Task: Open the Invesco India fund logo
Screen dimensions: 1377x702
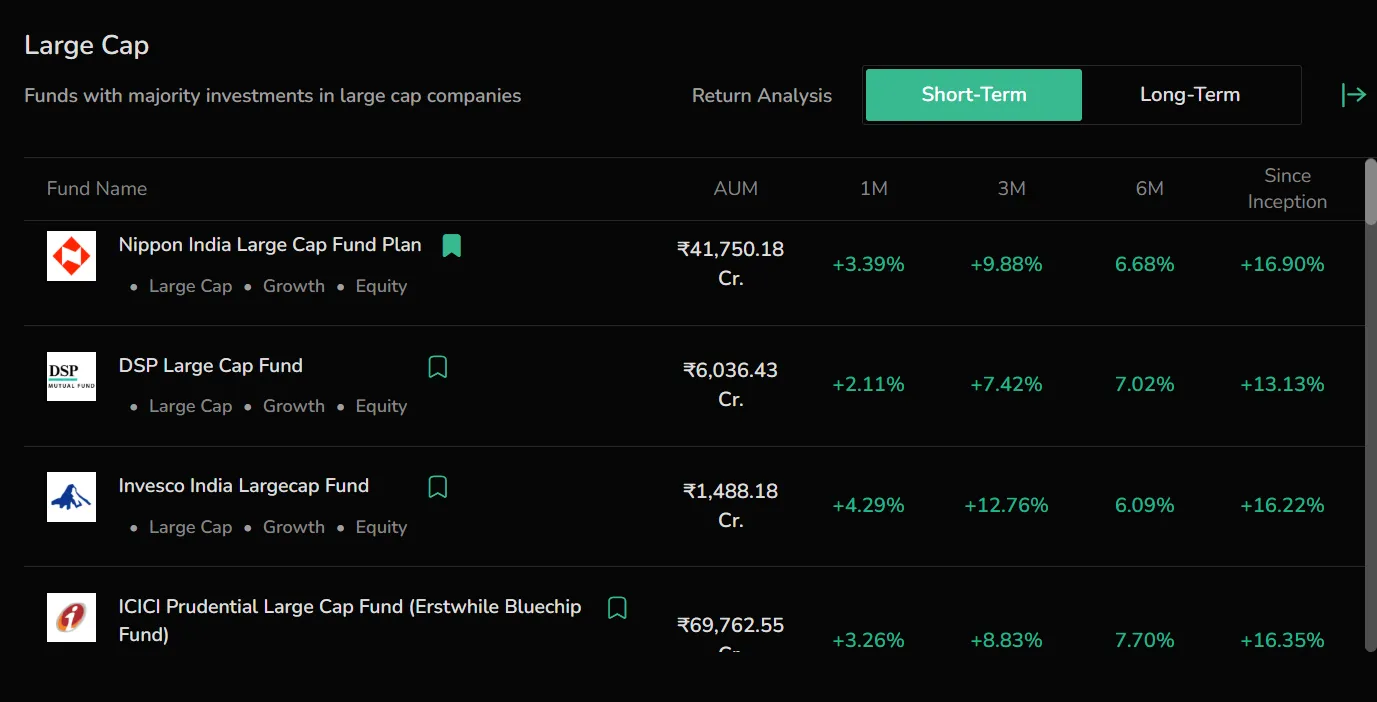Action: pos(71,497)
